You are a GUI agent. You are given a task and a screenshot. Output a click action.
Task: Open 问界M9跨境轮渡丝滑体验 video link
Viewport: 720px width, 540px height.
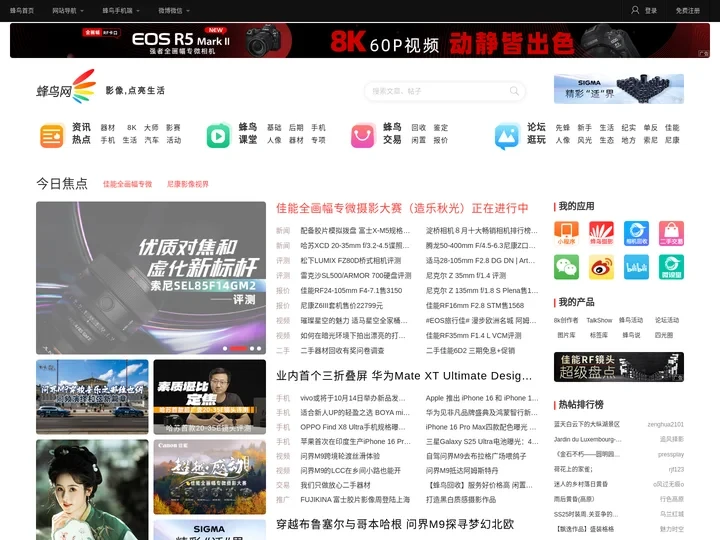pyautogui.click(x=340, y=456)
